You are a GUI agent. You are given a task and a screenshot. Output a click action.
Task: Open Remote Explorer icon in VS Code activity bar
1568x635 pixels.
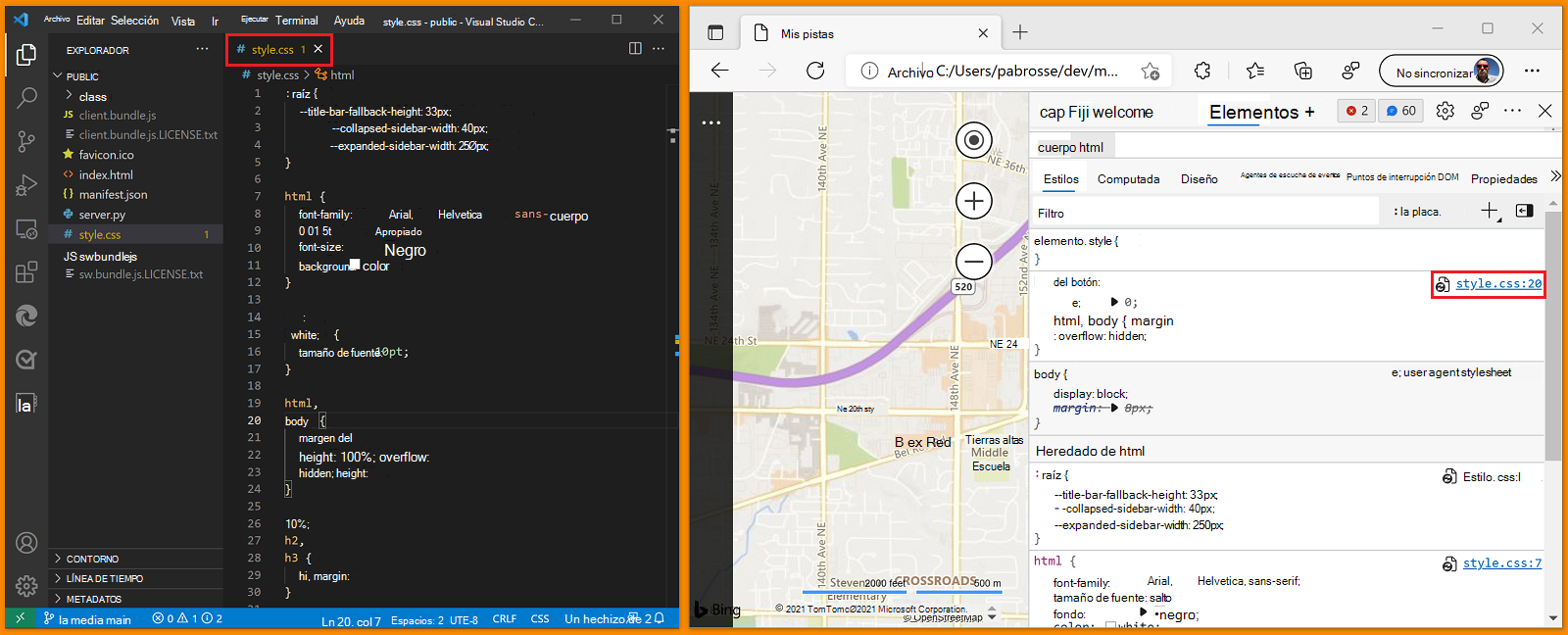(x=26, y=229)
